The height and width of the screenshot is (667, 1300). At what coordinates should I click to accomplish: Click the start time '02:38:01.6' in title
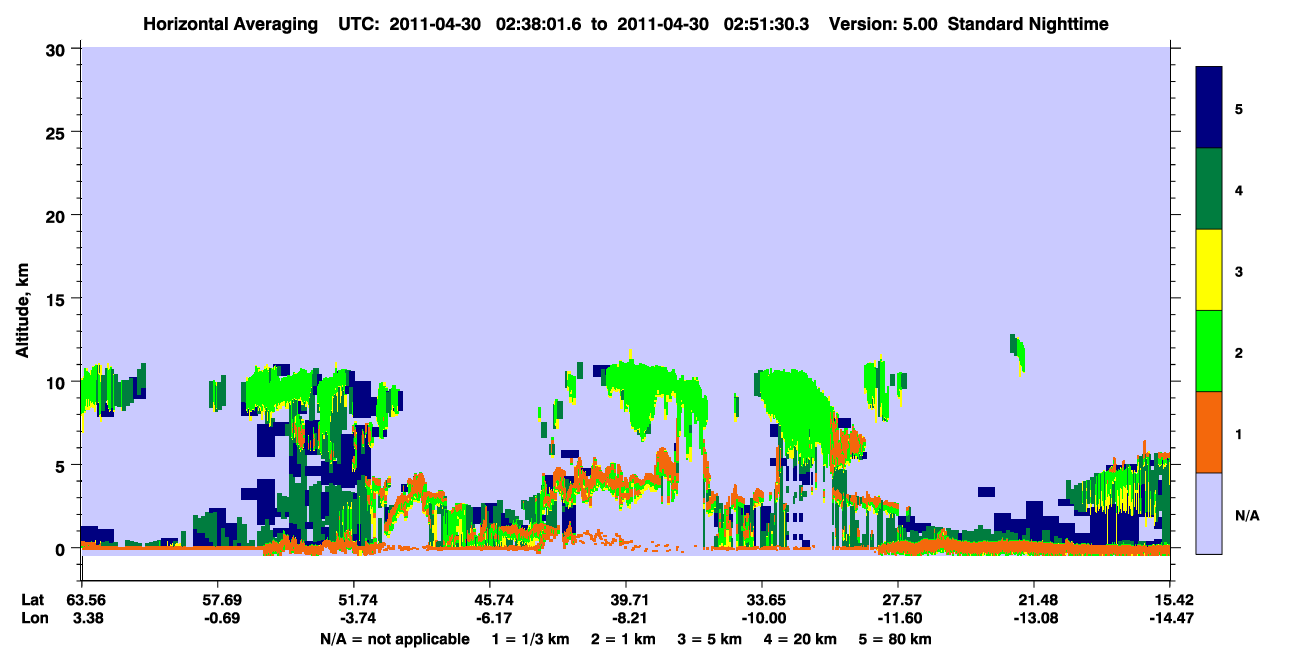[536, 24]
